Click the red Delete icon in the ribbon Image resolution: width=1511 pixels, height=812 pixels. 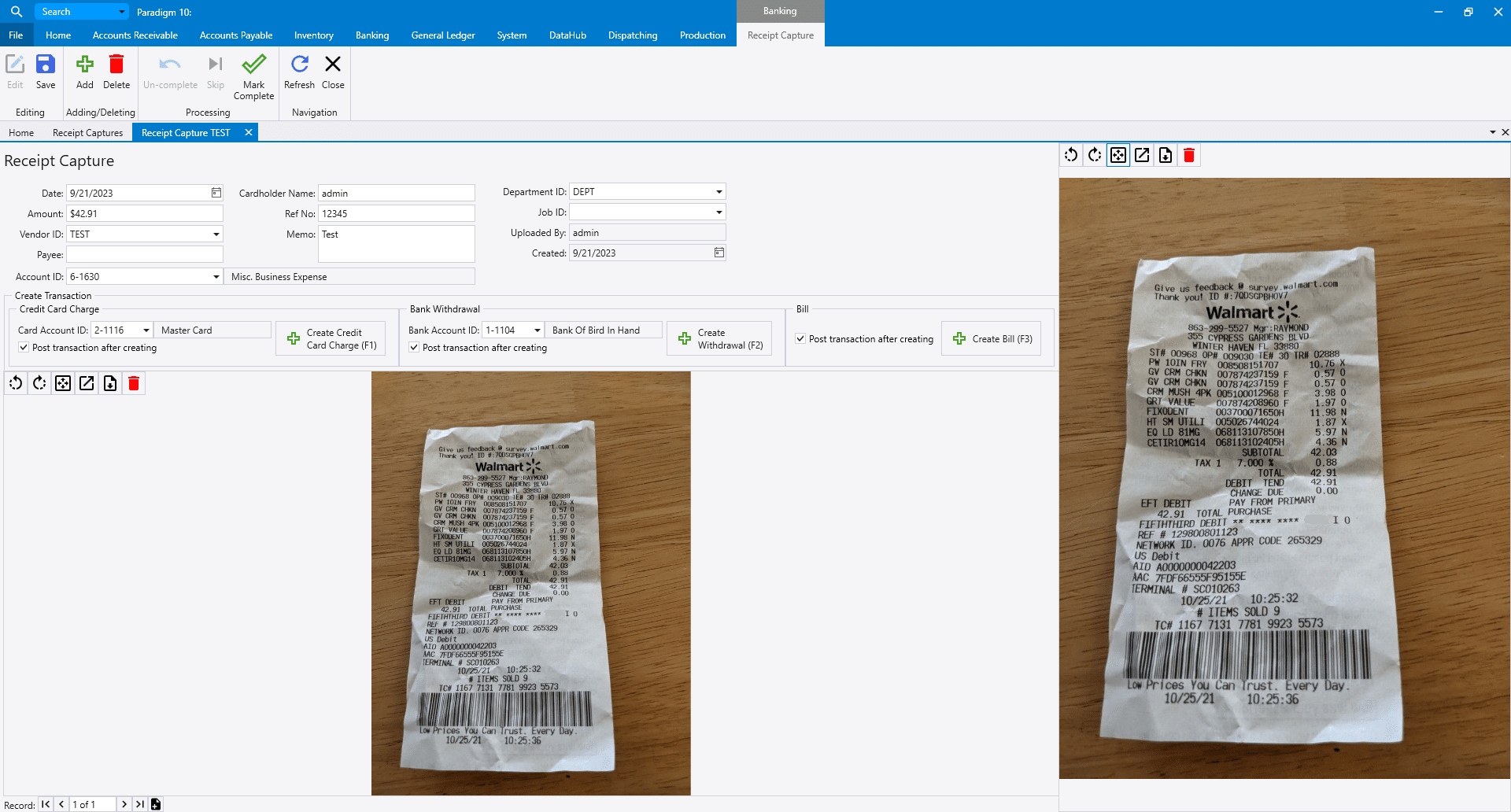(x=116, y=65)
